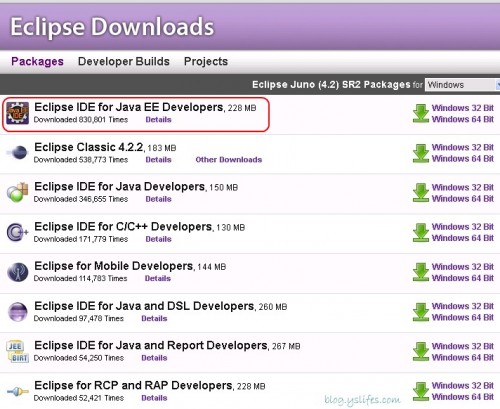Click the Java Developers package icon
This screenshot has width=500, height=409.
point(18,192)
